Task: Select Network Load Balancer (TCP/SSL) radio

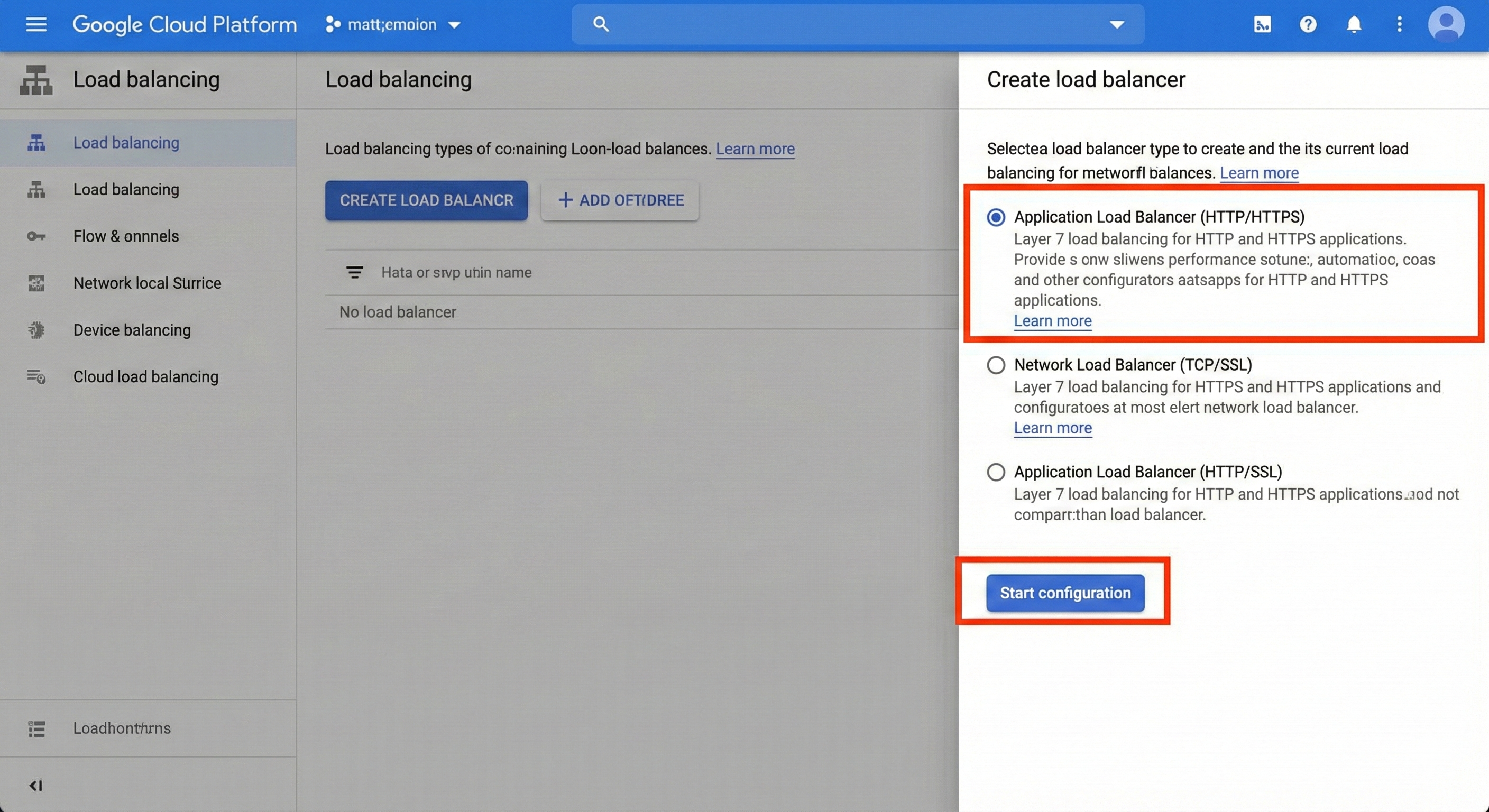Action: 996,365
